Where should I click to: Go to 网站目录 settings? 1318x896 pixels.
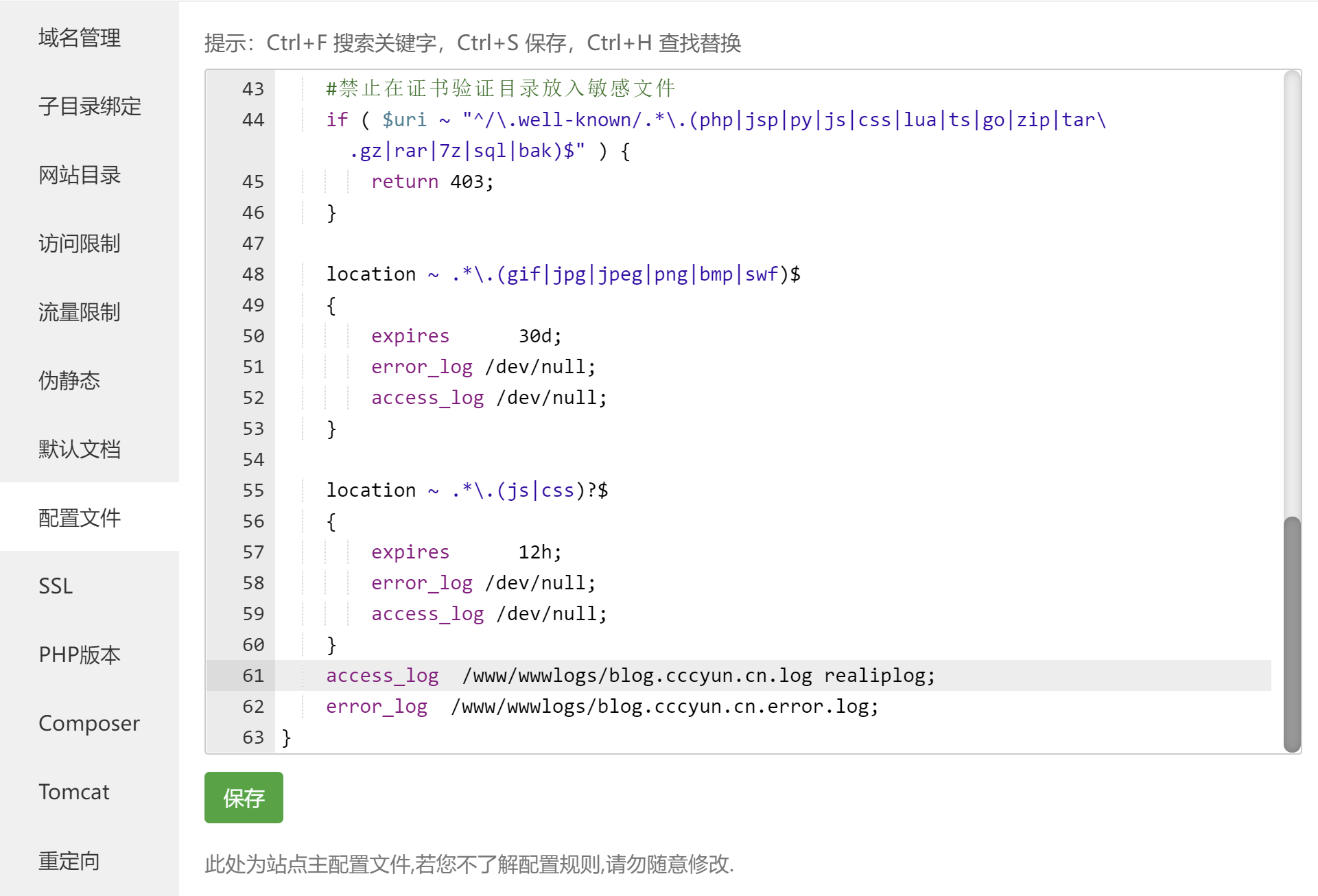pyautogui.click(x=80, y=175)
